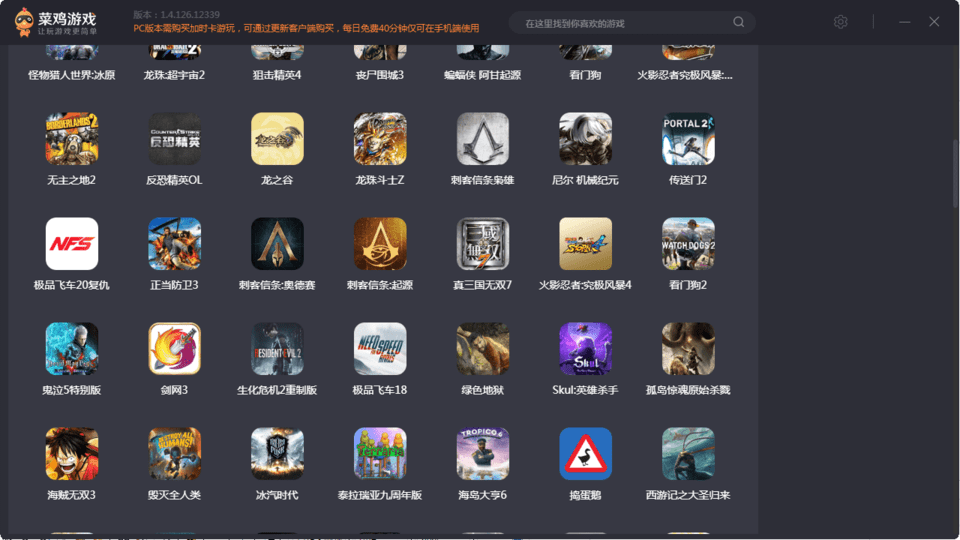Open 真三国无双7 game icon
The image size is (960, 540).
click(482, 244)
